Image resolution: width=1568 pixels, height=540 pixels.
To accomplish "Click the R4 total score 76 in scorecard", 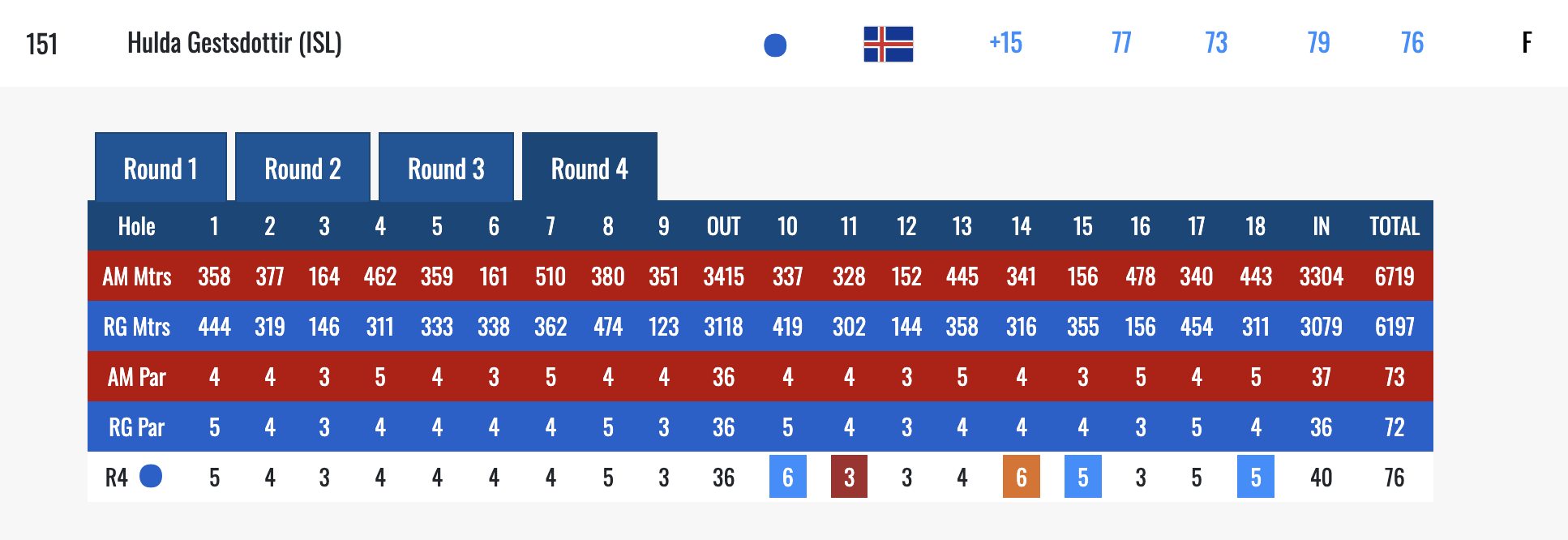I will tap(1394, 478).
